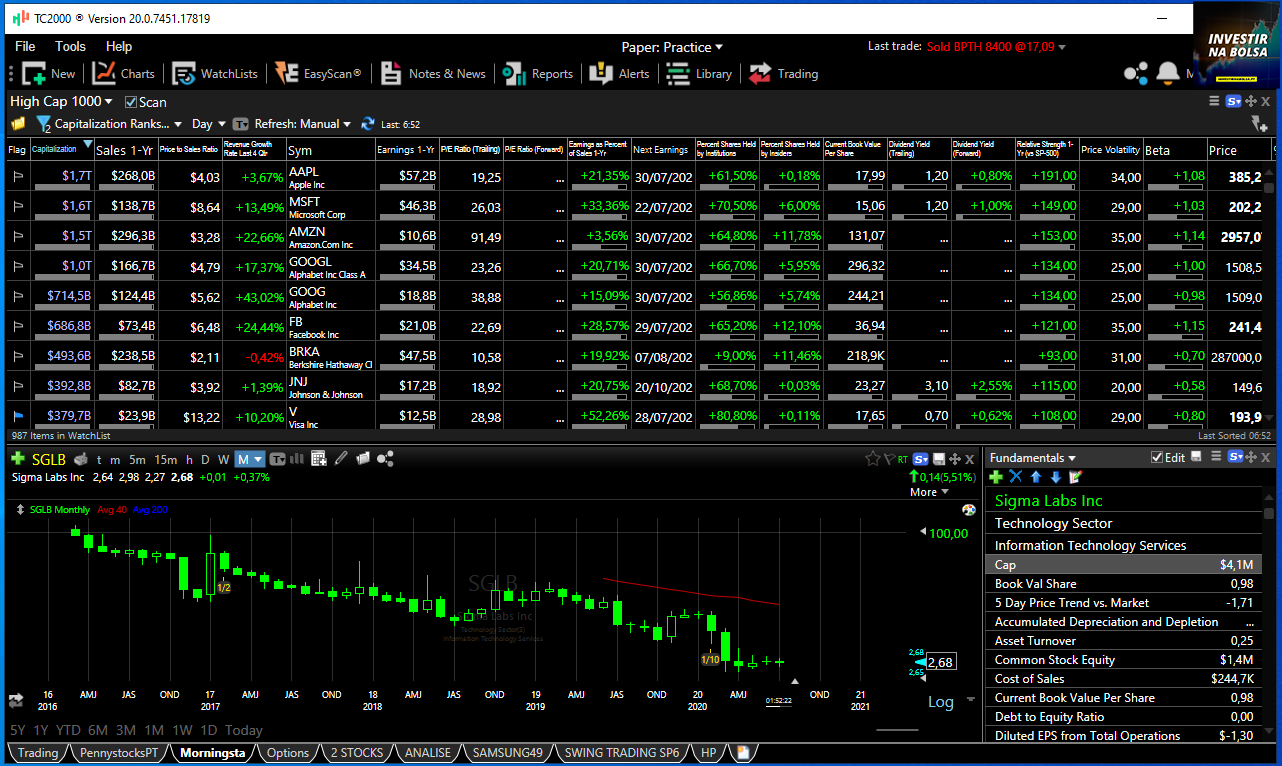Image resolution: width=1282 pixels, height=766 pixels.
Task: Open Notes & News
Action: [x=432, y=73]
